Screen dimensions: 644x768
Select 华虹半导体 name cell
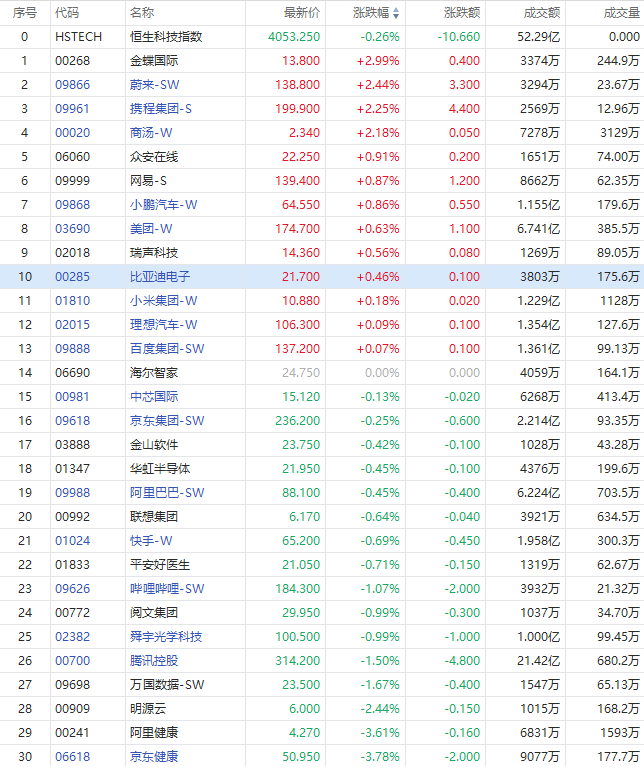point(160,469)
